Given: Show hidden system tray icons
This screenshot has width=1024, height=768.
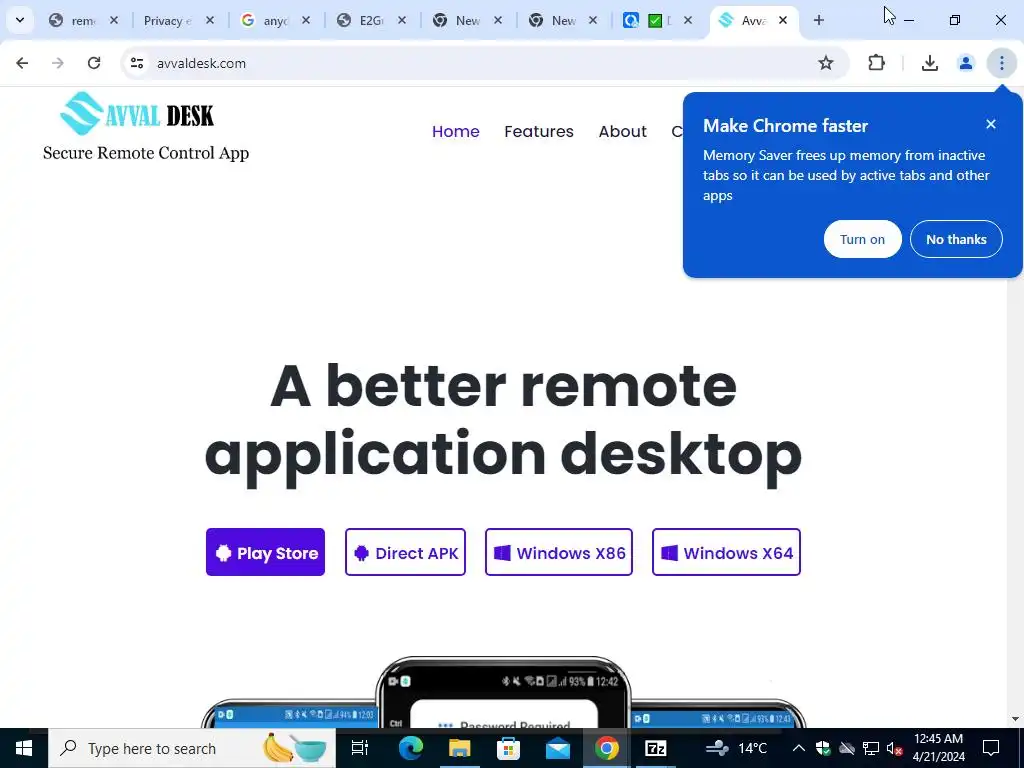Looking at the screenshot, I should point(798,748).
